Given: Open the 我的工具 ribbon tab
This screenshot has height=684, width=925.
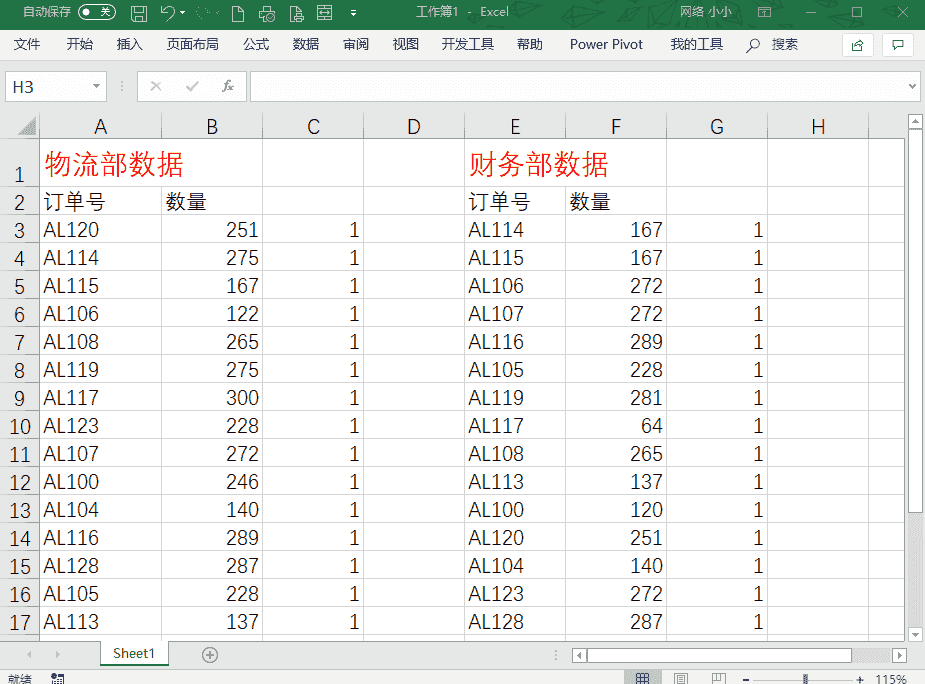Looking at the screenshot, I should (696, 44).
